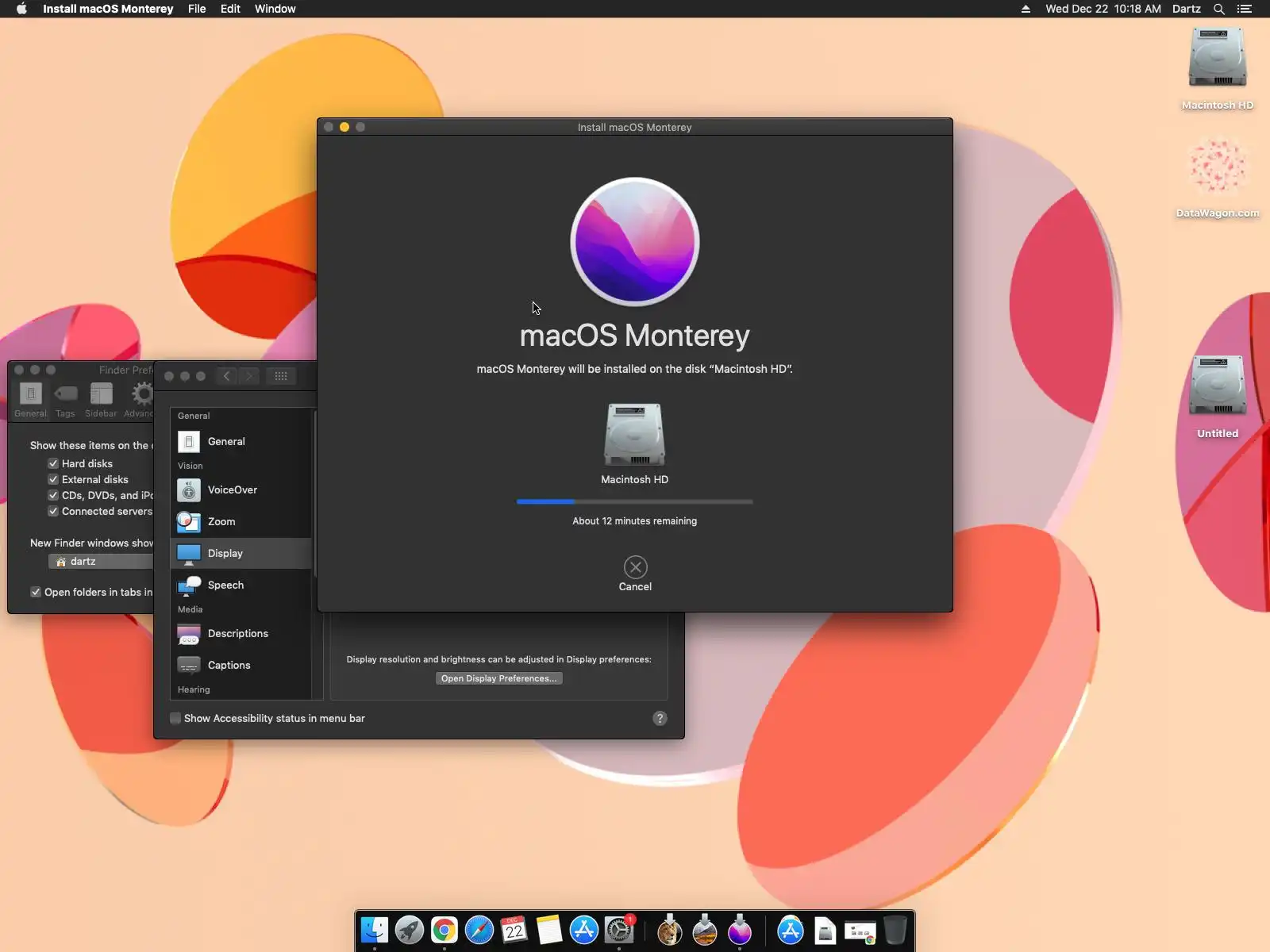Open System Preferences with the red badge
The height and width of the screenshot is (952, 1270).
(619, 930)
